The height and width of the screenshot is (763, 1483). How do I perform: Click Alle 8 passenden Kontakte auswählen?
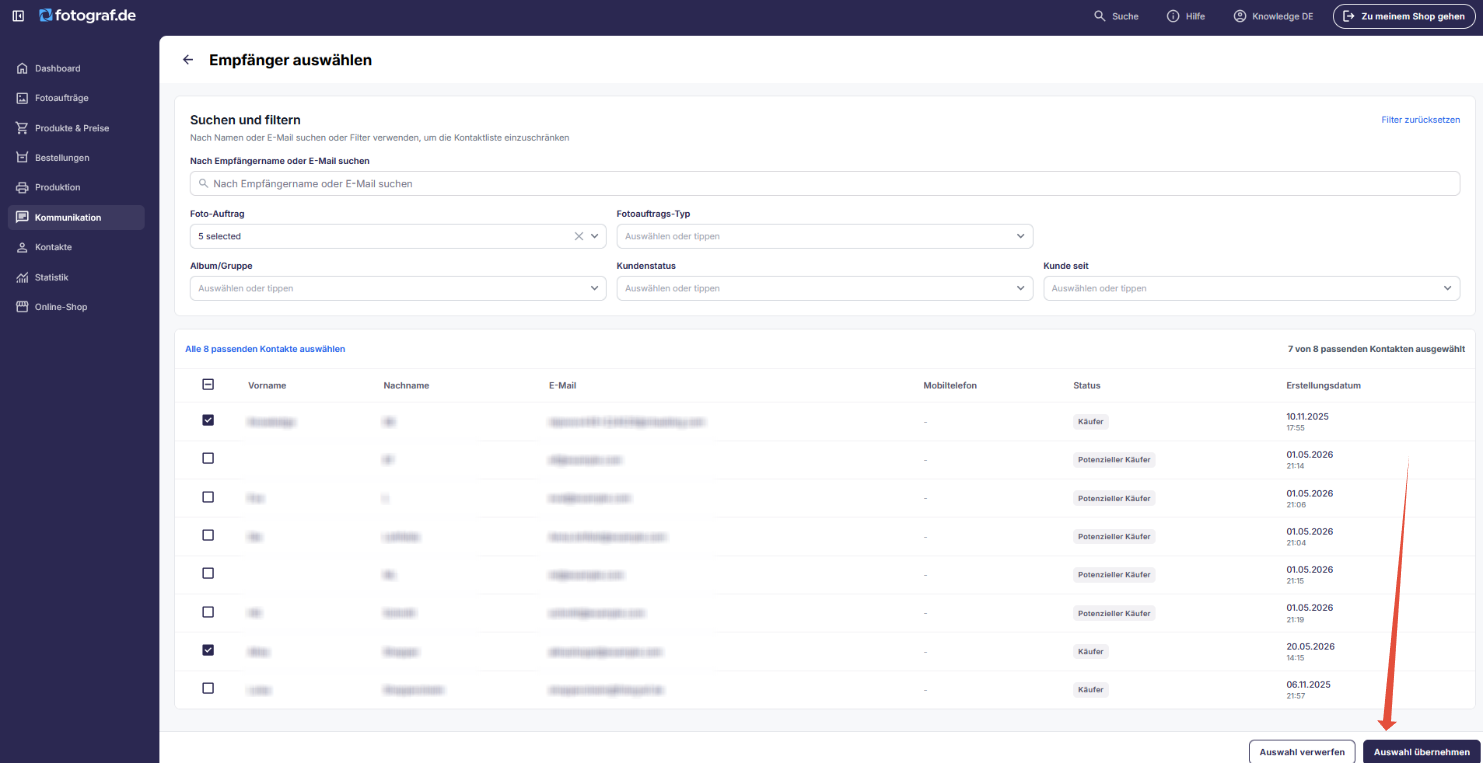[265, 349]
